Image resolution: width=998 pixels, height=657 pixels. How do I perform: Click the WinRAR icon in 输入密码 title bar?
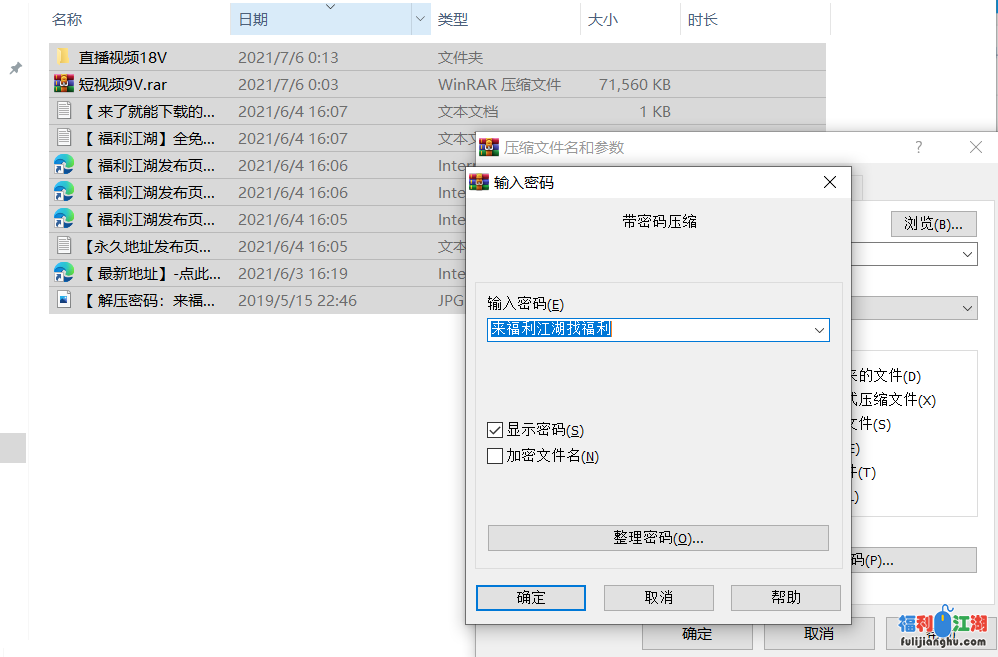pos(481,183)
